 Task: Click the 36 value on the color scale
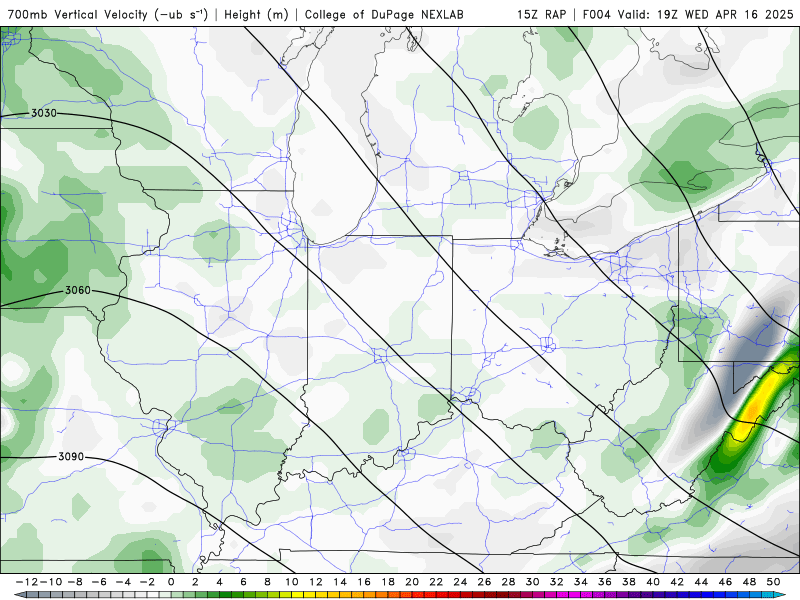(x=605, y=582)
